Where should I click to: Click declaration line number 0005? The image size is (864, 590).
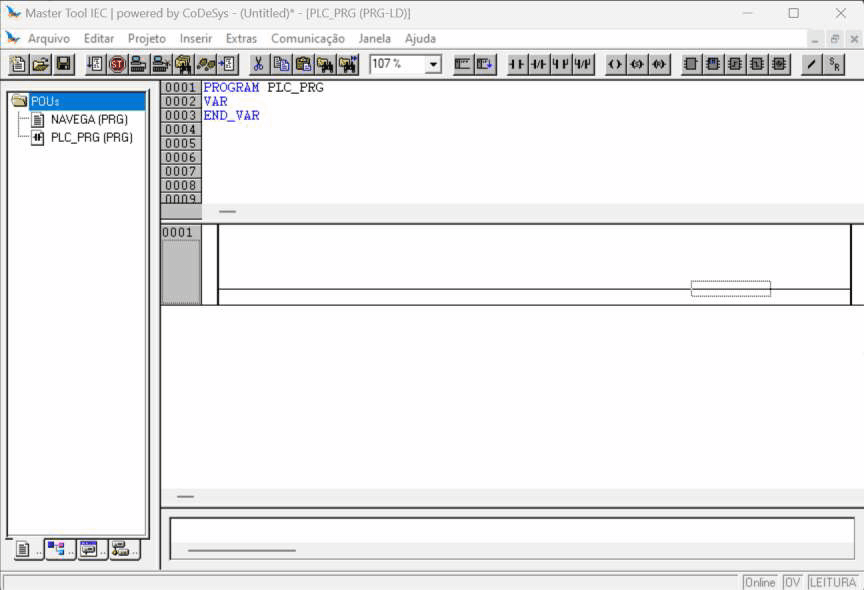point(181,144)
